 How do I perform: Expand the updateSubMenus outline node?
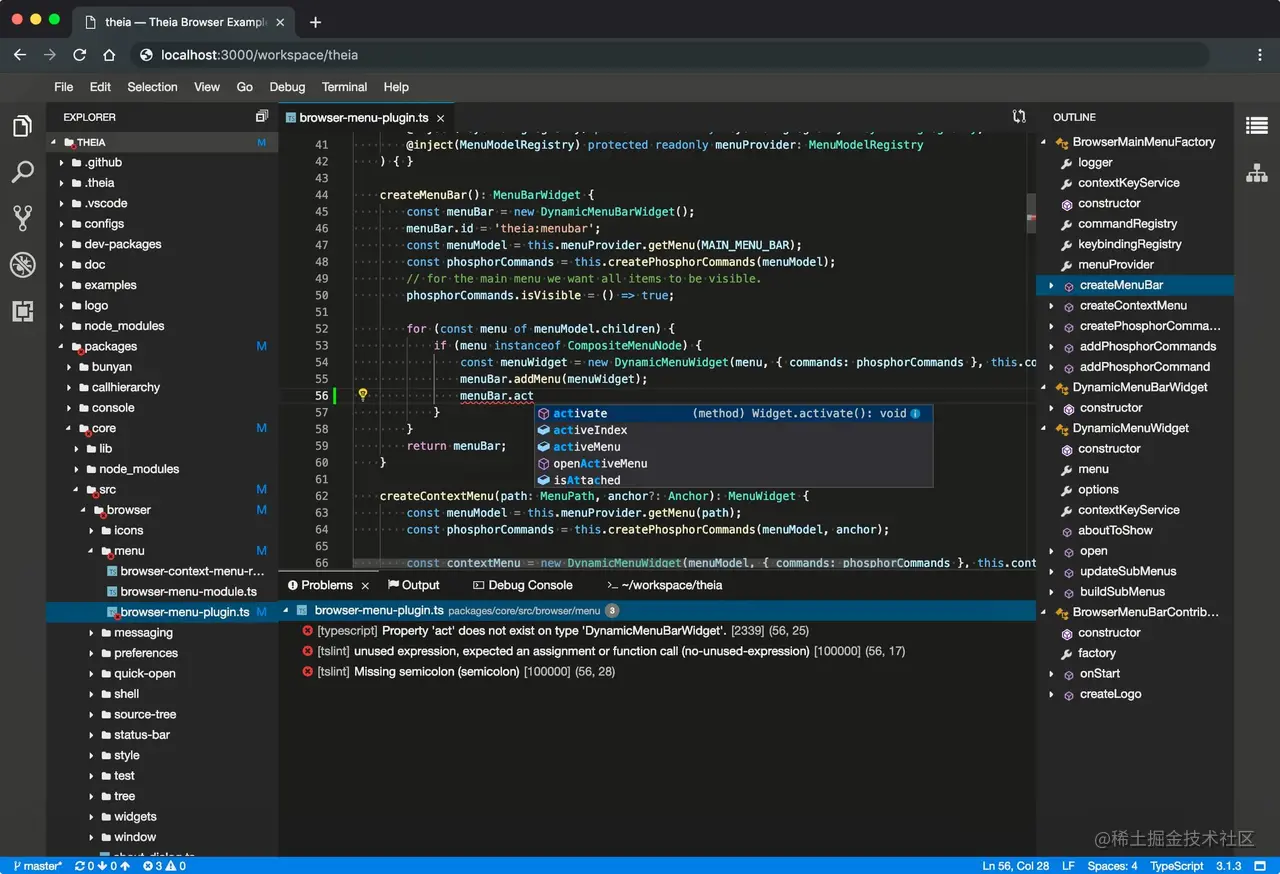[x=1051, y=572]
